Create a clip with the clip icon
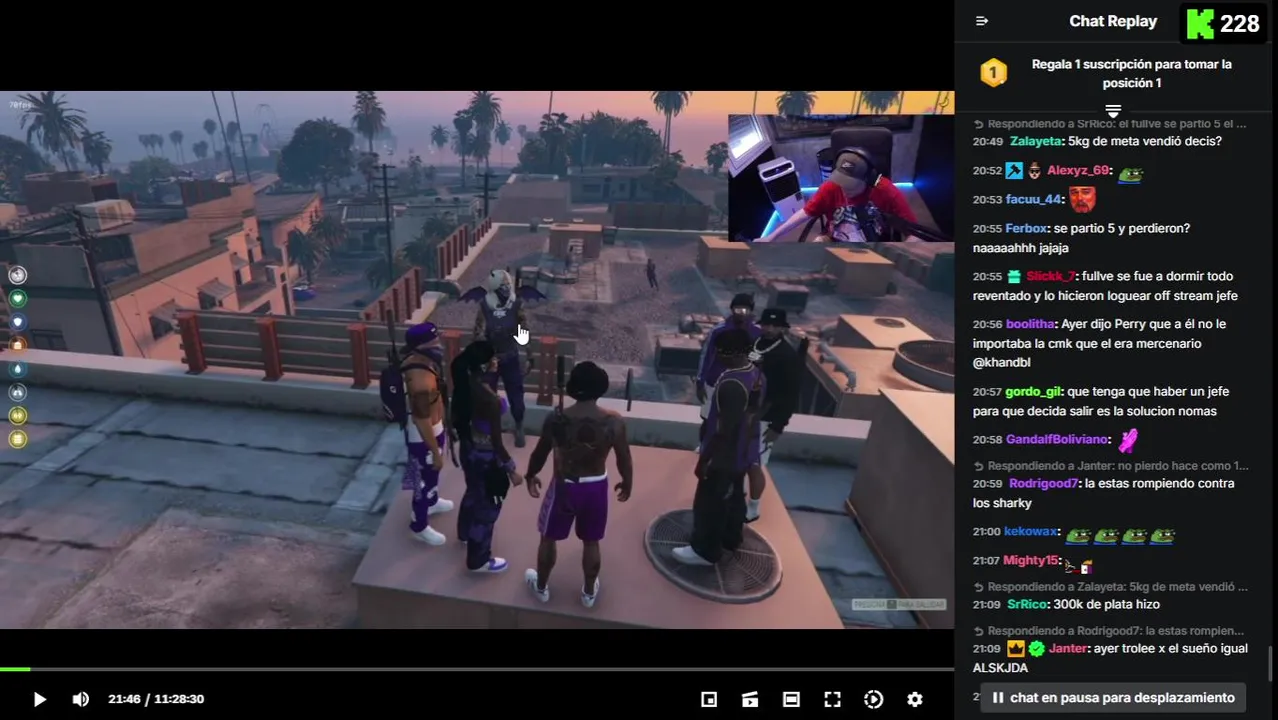1278x720 pixels. pyautogui.click(x=750, y=699)
